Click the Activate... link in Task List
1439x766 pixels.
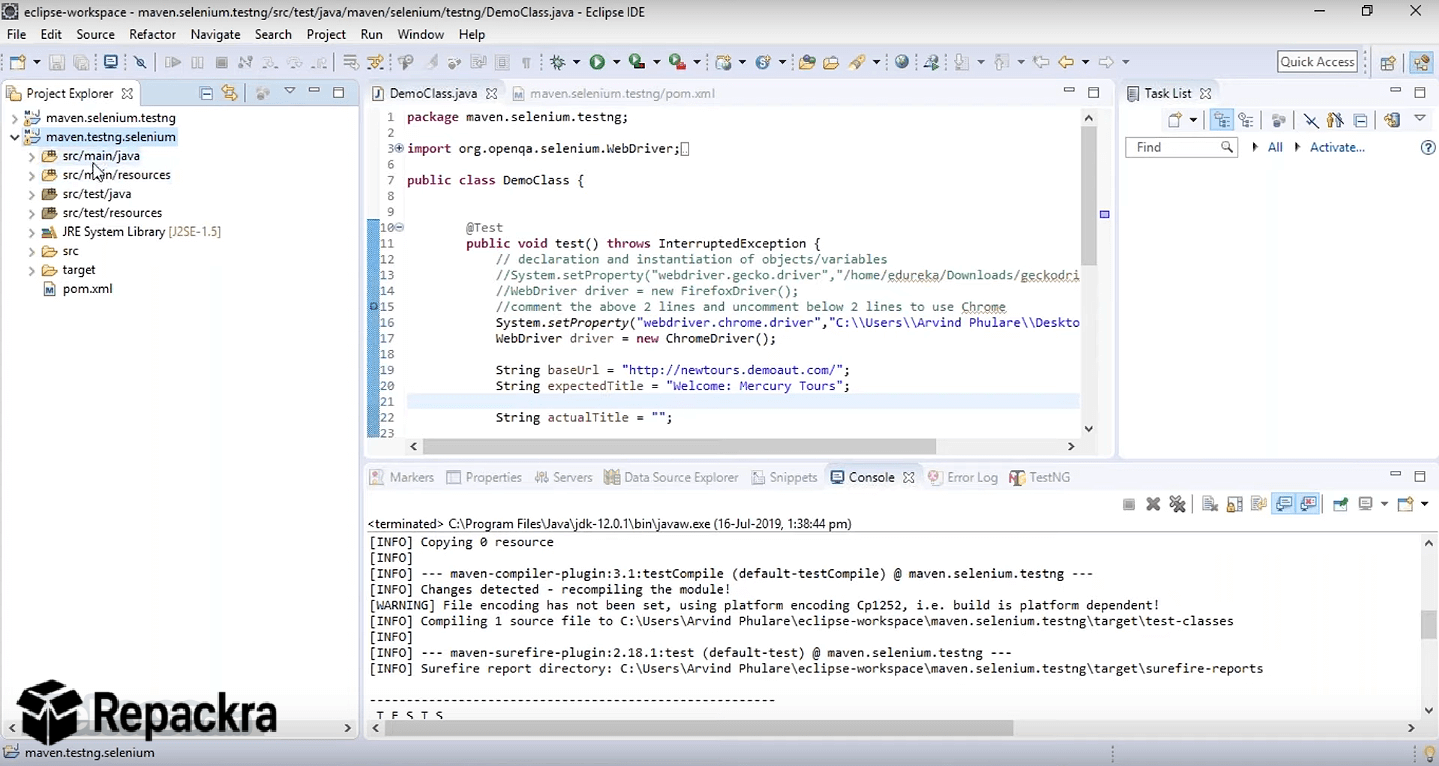coord(1337,147)
